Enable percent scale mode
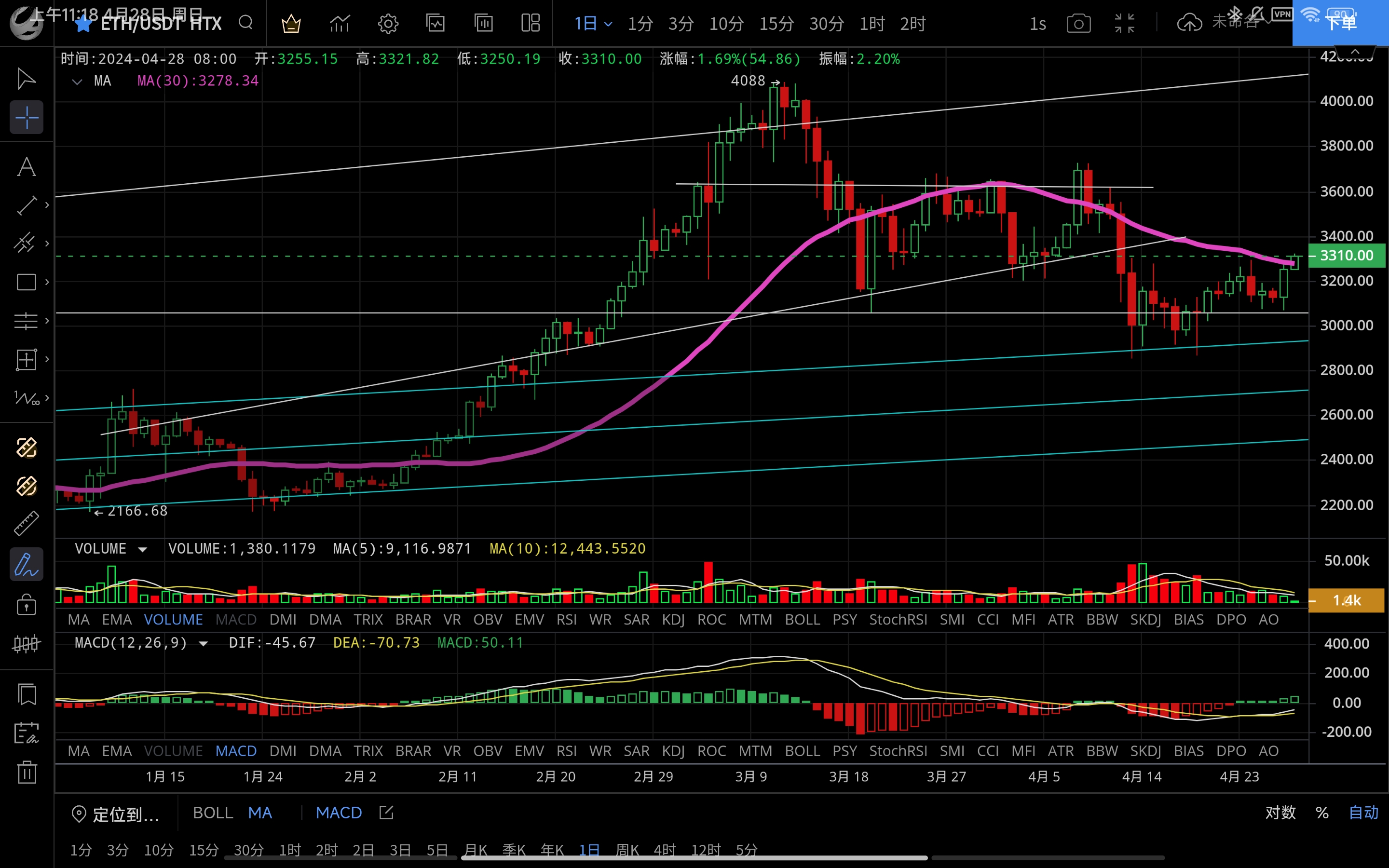Viewport: 1389px width, 868px height. pos(1322,813)
